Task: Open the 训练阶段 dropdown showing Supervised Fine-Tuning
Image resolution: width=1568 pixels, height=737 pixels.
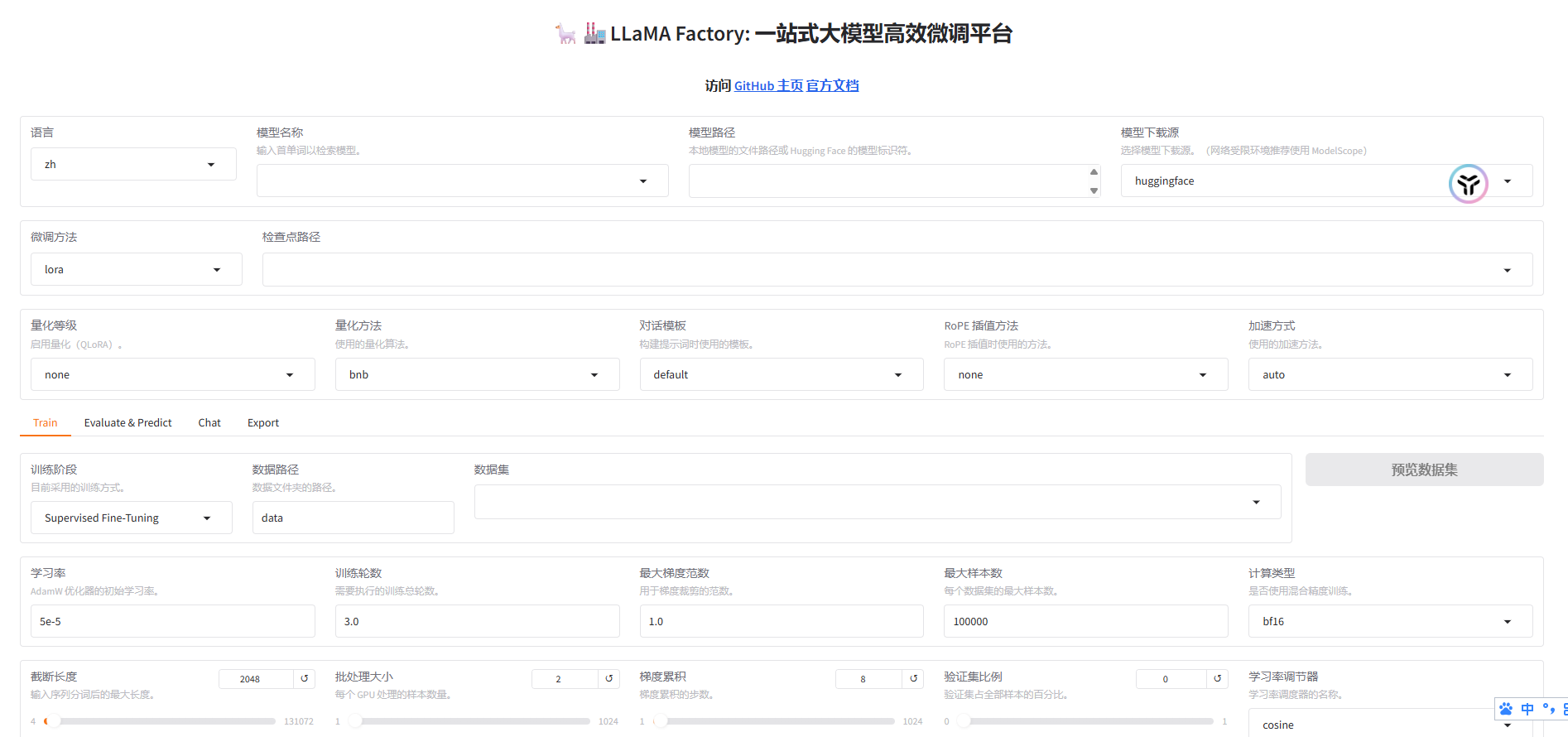Action: tap(132, 518)
